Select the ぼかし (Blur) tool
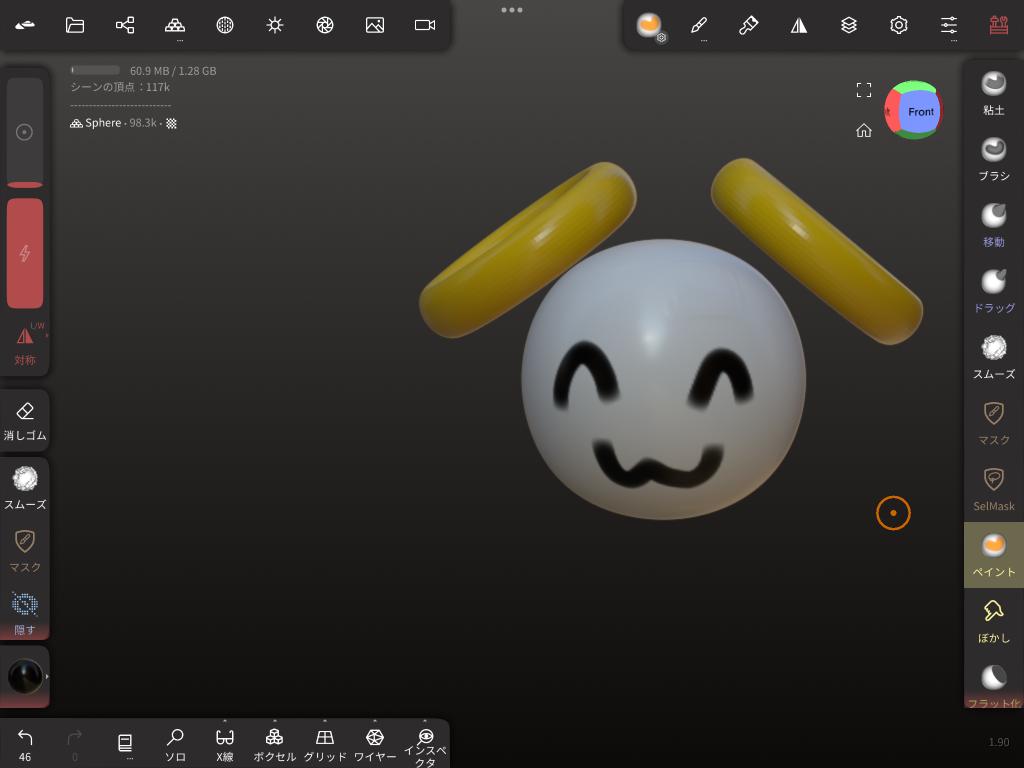This screenshot has width=1024, height=768. coord(993,621)
